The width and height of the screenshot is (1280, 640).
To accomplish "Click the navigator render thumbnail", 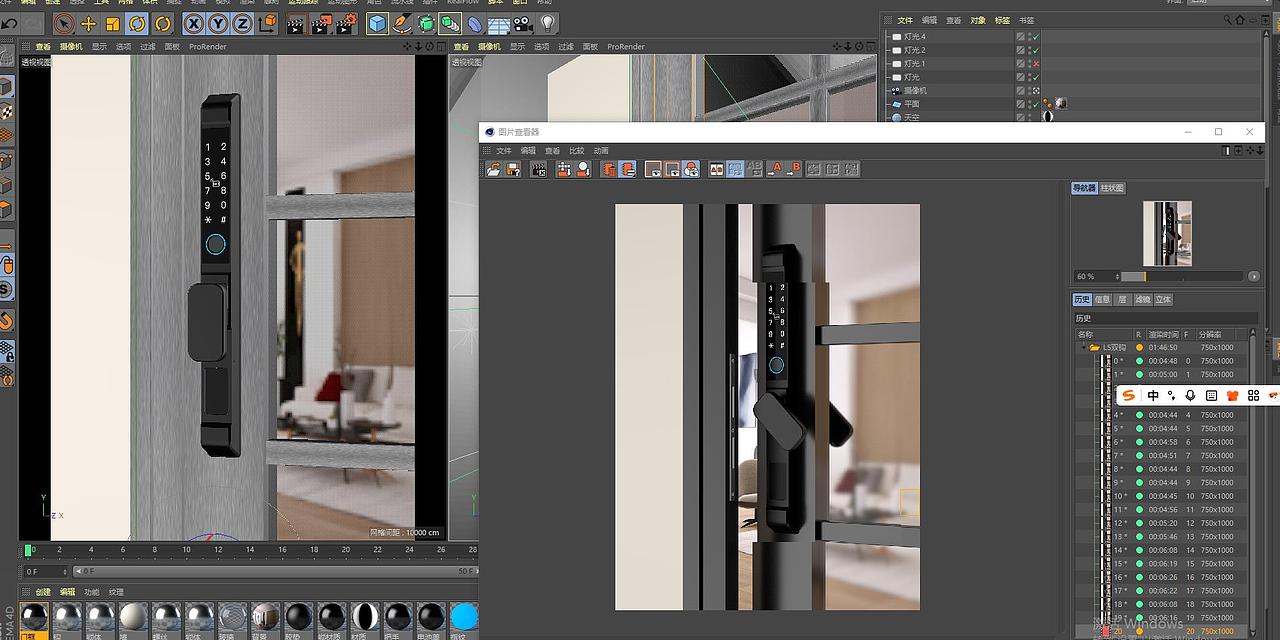I will coord(1167,233).
